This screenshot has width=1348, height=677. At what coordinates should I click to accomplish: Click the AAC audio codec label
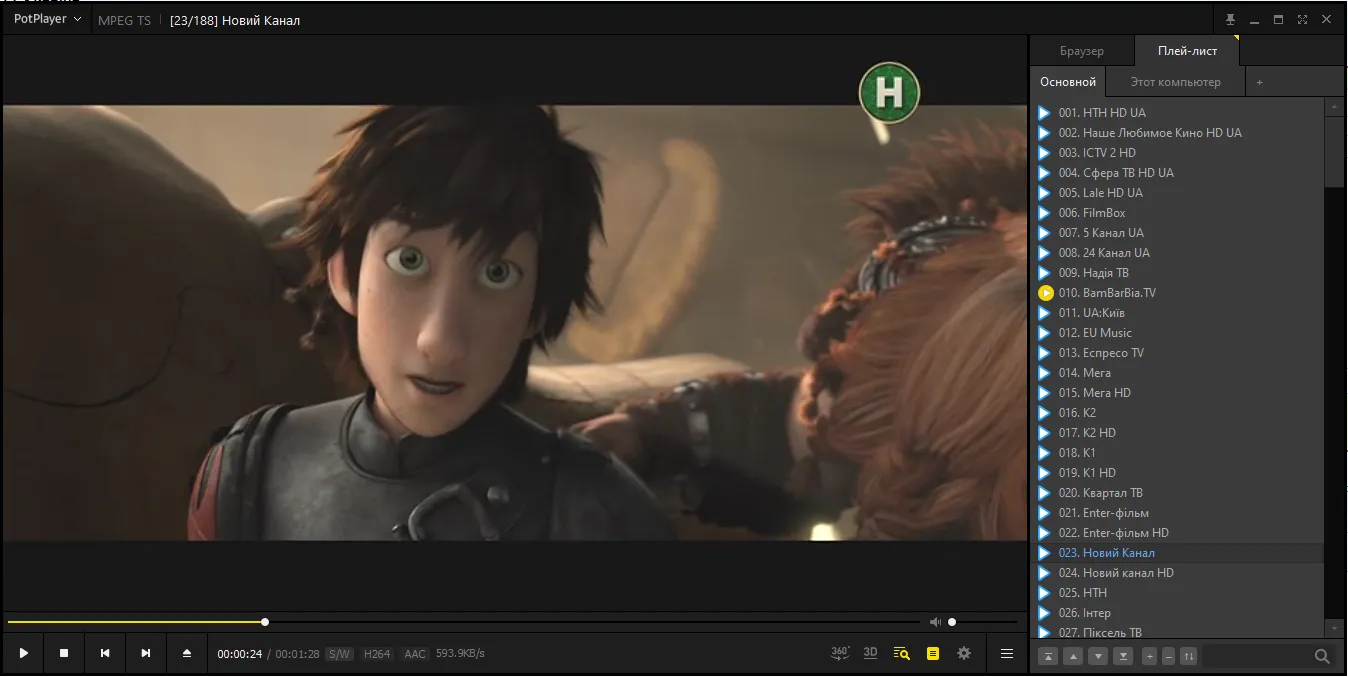click(415, 654)
